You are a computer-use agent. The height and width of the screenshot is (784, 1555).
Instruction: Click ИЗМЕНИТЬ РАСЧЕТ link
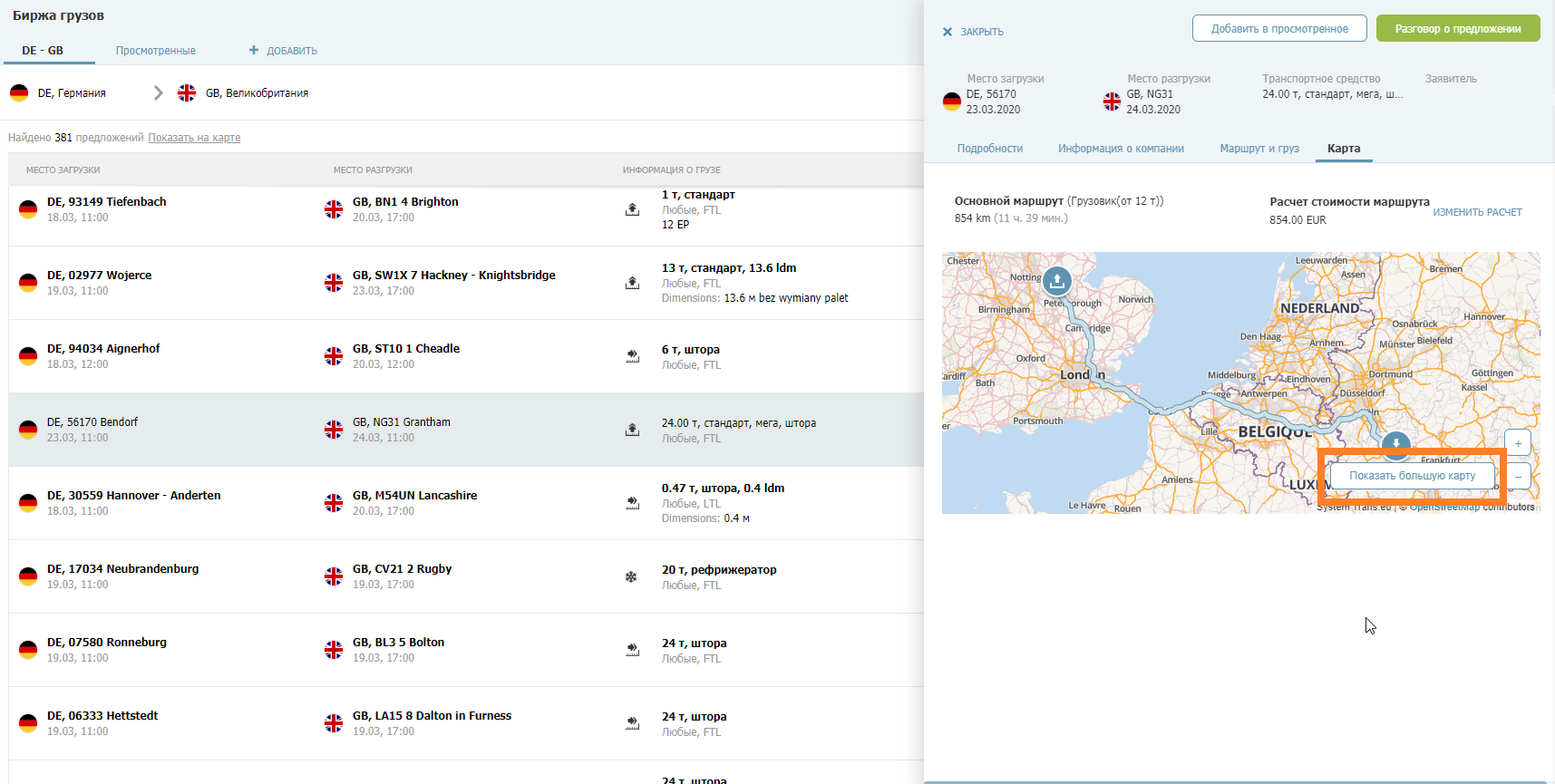coord(1477,212)
